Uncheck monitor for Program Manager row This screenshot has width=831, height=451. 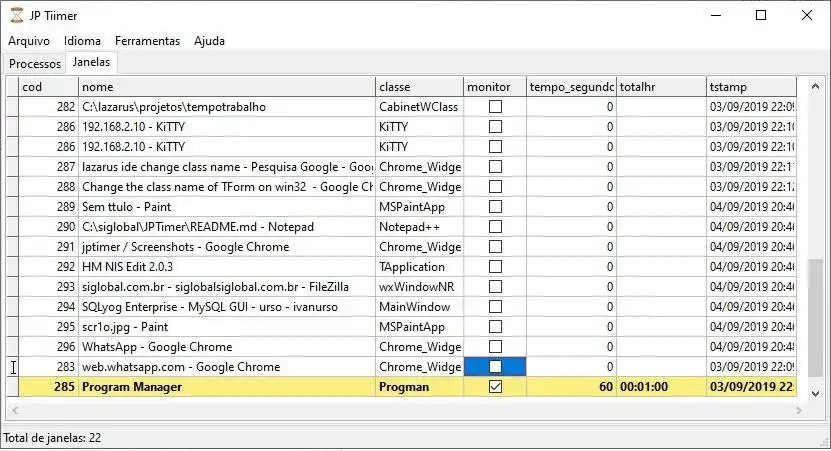495,387
